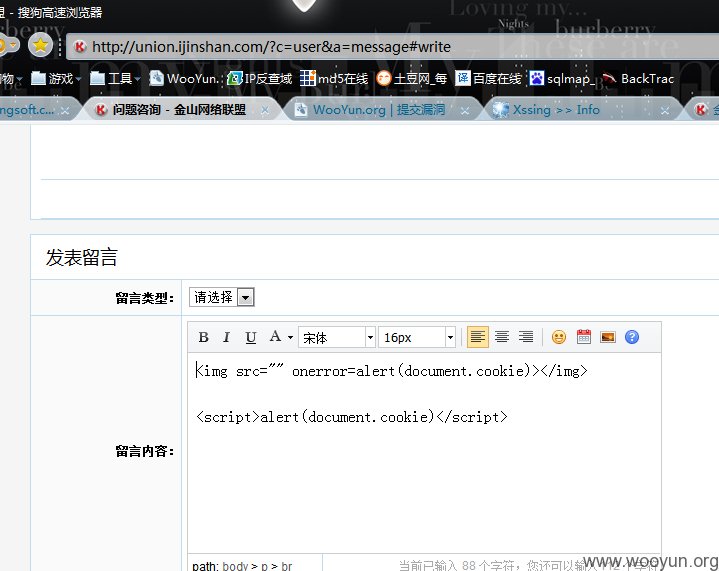Insert an image with the picture icon
This screenshot has width=719, height=571.
[x=608, y=337]
